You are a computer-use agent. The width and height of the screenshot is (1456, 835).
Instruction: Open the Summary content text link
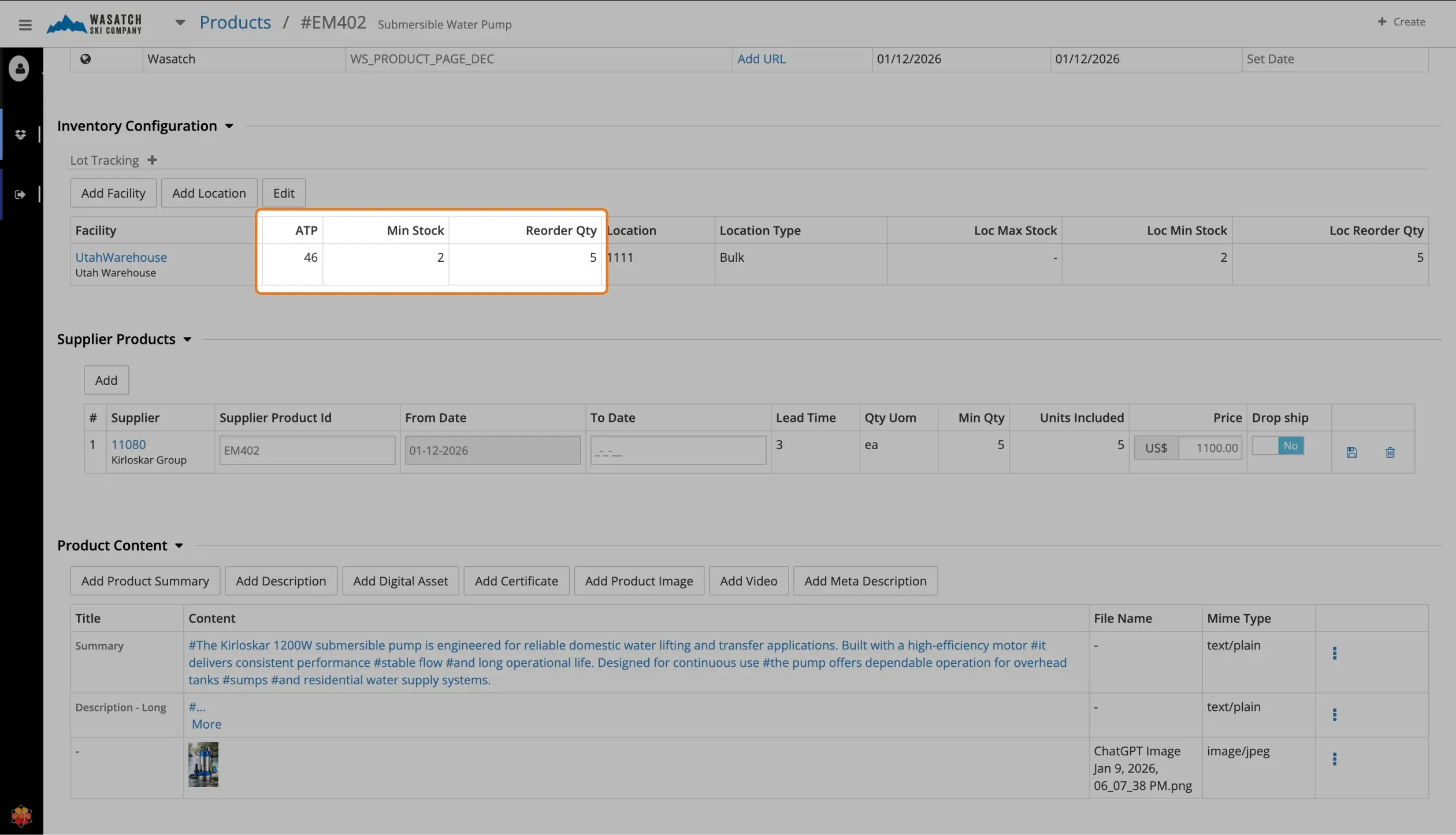[x=627, y=663]
